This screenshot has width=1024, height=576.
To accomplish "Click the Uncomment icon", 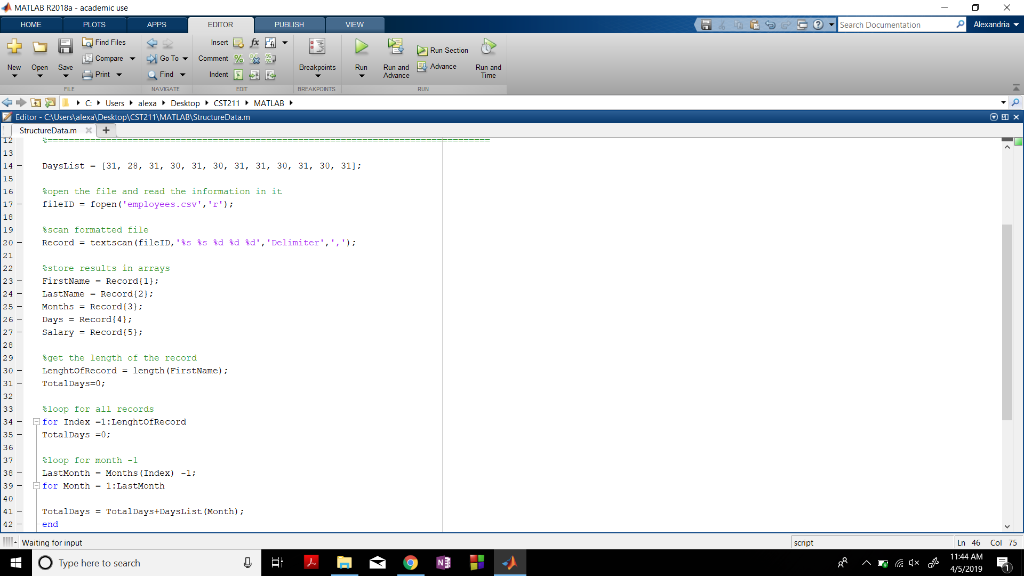I will tap(255, 59).
